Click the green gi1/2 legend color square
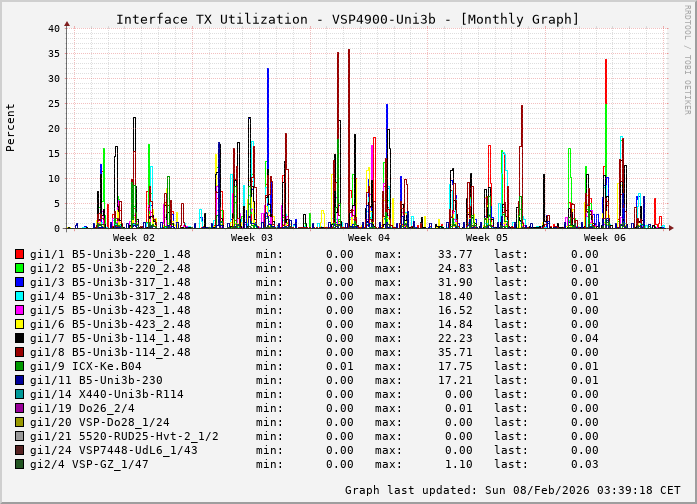The width and height of the screenshot is (697, 504). click(x=19, y=268)
